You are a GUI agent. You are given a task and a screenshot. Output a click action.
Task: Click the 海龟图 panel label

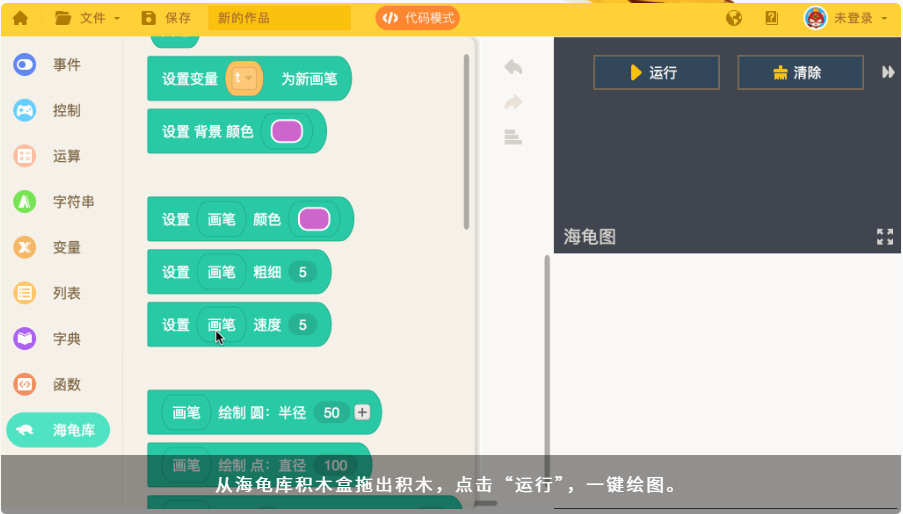tap(590, 237)
